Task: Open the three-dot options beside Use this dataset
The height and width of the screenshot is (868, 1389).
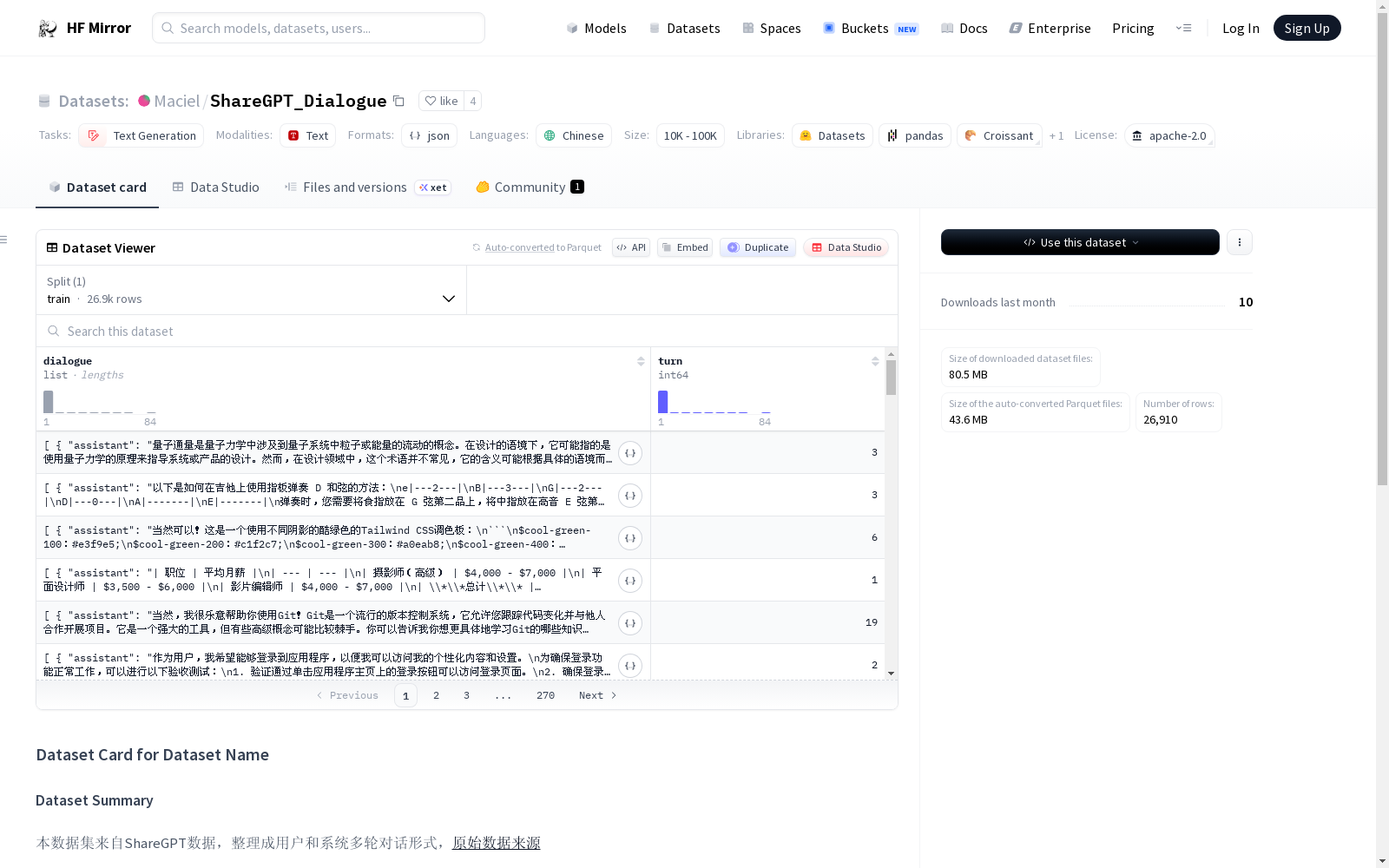Action: click(1240, 242)
